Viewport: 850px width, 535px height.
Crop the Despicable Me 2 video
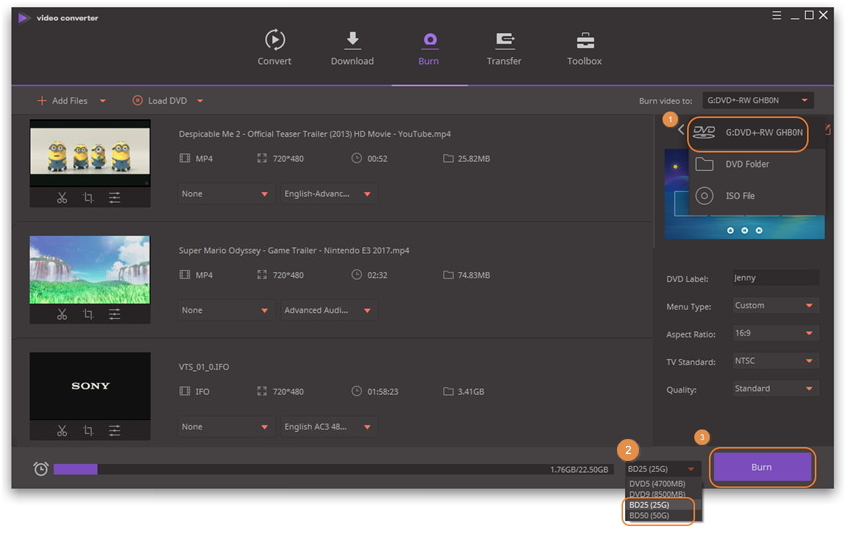[x=88, y=198]
